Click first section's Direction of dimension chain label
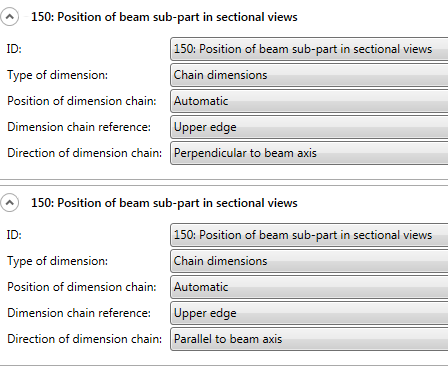 [84, 153]
